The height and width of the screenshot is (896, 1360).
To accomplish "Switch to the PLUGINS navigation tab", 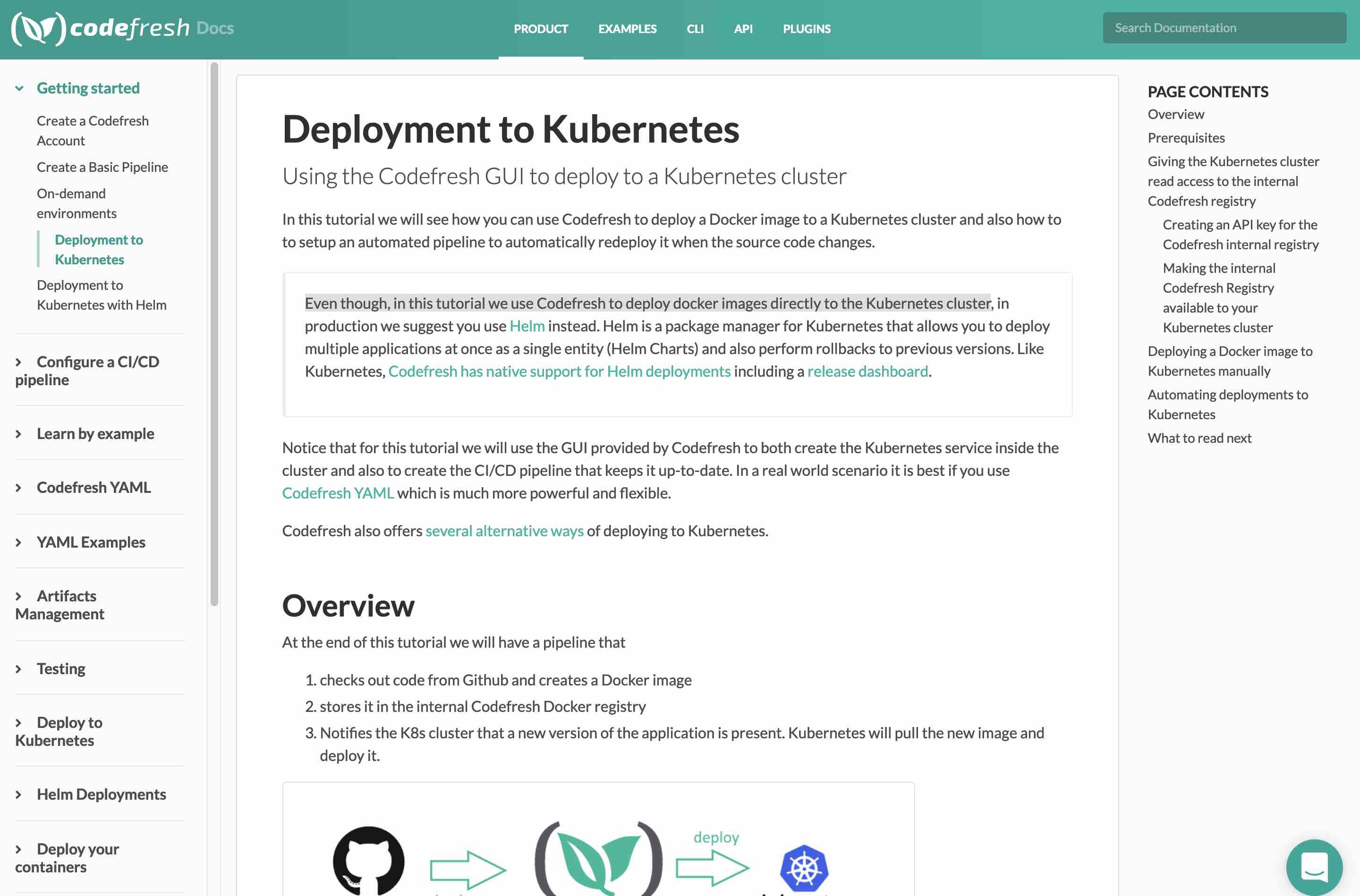I will point(806,29).
